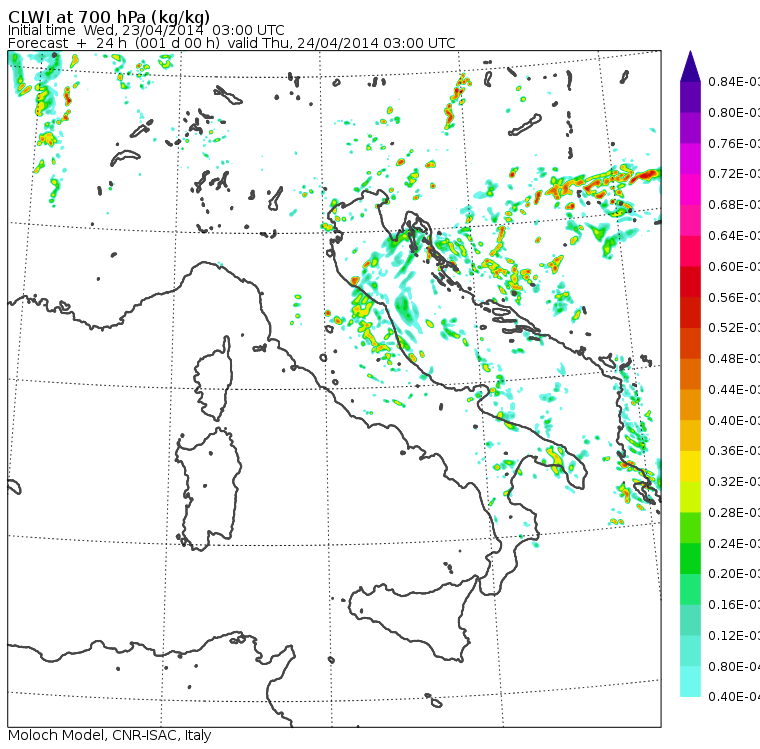Click the 0.20E-03 legend label
The height and width of the screenshot is (749, 760).
point(734,574)
